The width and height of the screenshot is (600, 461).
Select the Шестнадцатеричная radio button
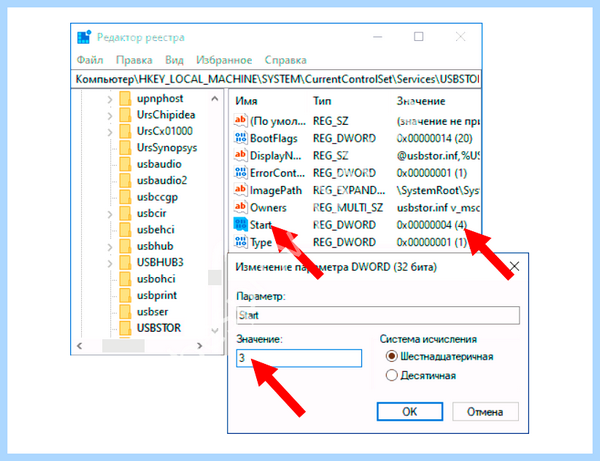(391, 357)
